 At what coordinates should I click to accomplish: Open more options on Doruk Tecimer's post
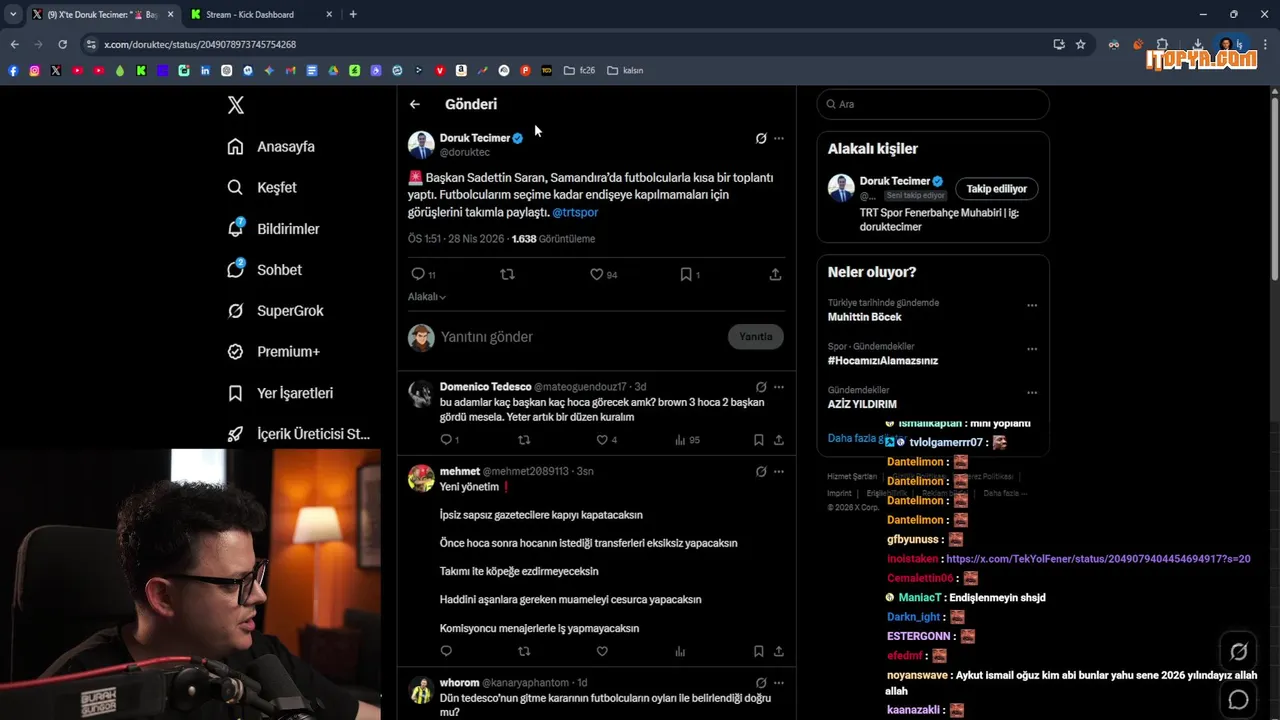coord(779,138)
